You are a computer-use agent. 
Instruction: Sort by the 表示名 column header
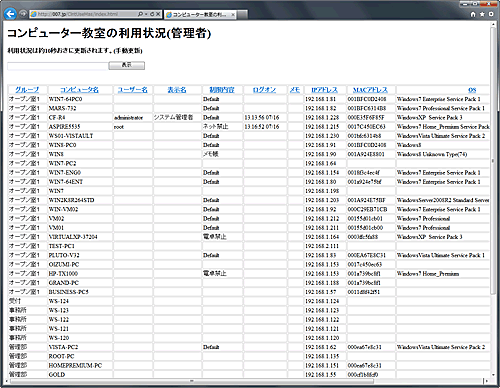pyautogui.click(x=177, y=90)
